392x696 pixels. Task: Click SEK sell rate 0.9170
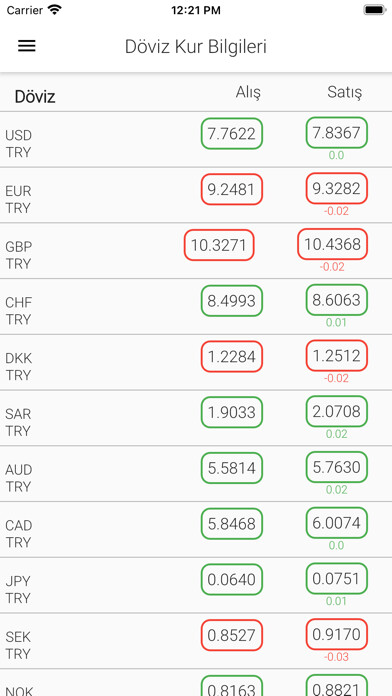(337, 634)
